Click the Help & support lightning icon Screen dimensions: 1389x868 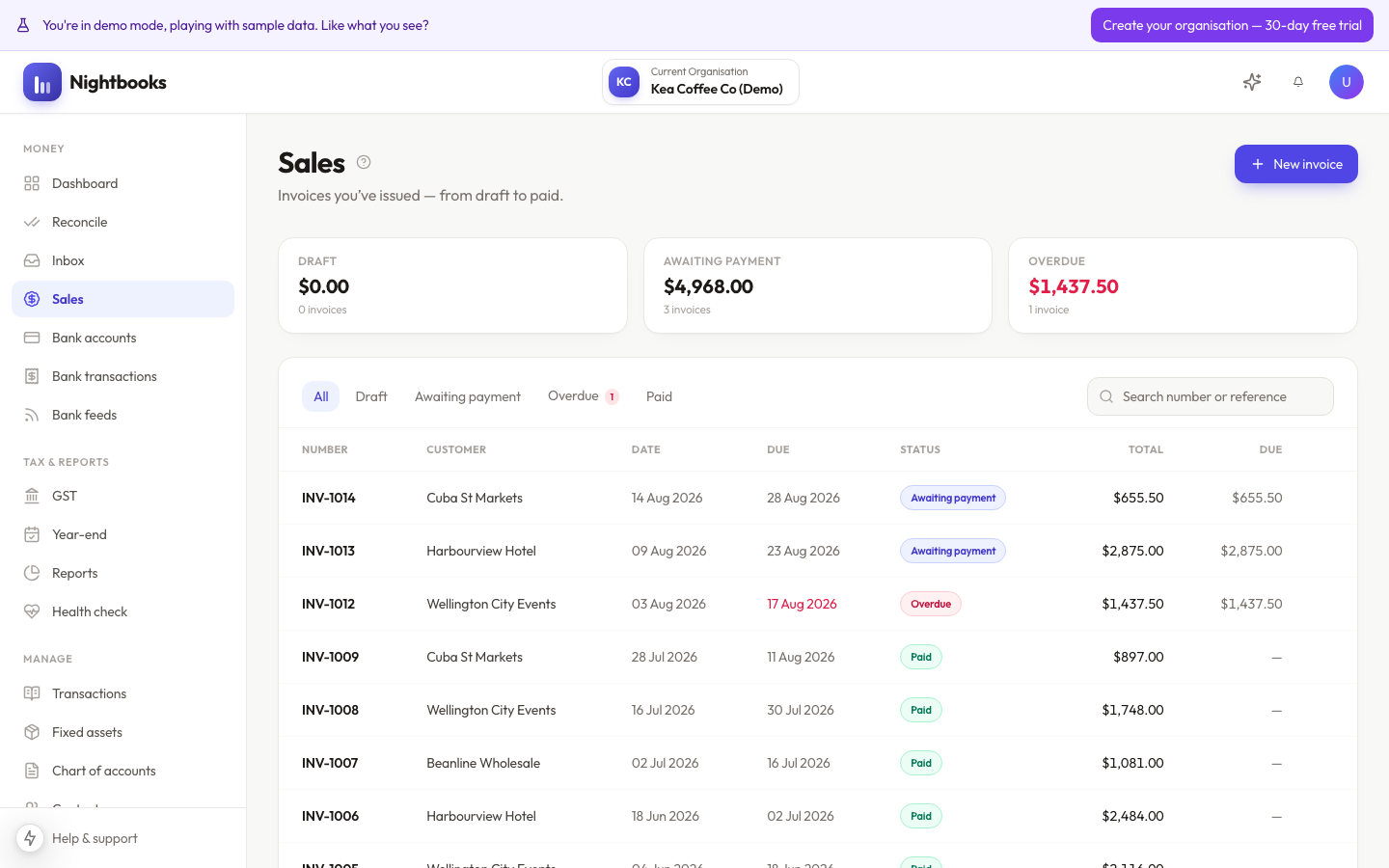point(30,838)
